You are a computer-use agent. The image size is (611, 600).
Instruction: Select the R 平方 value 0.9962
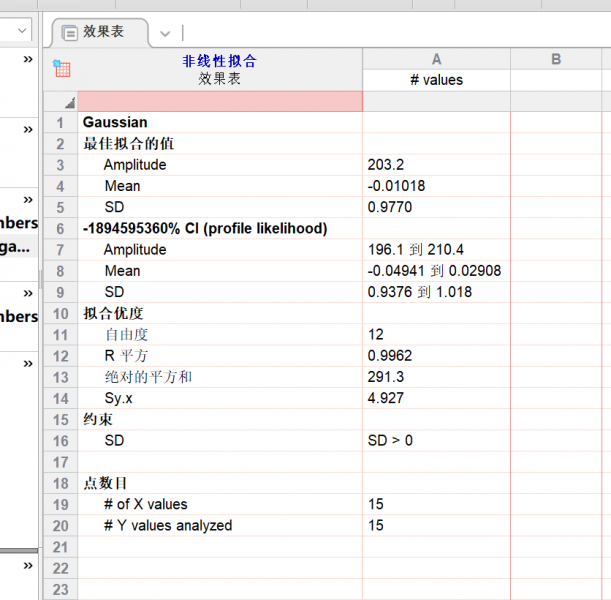[436, 356]
